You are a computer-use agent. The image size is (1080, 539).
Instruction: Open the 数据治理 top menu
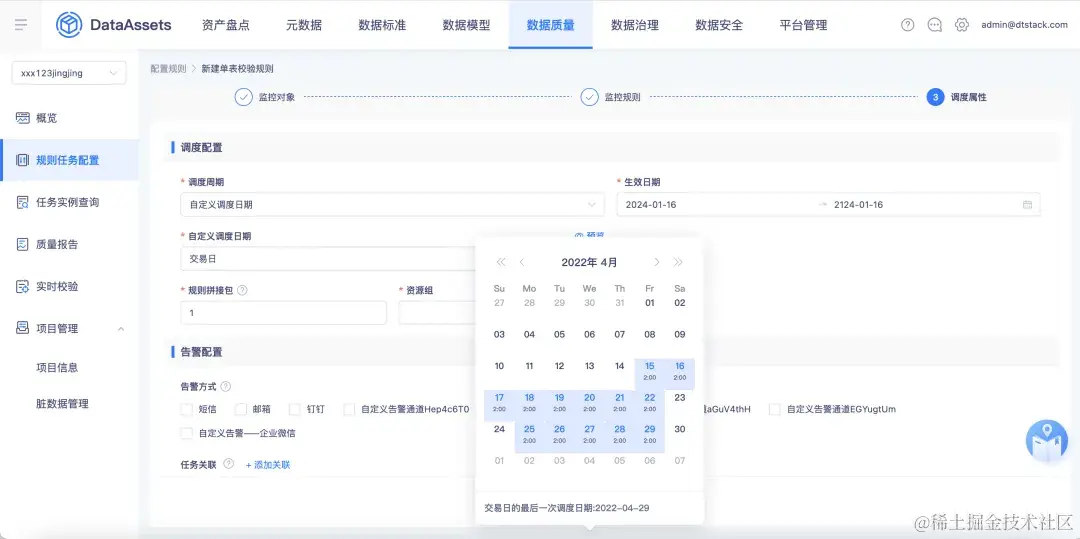pos(635,25)
